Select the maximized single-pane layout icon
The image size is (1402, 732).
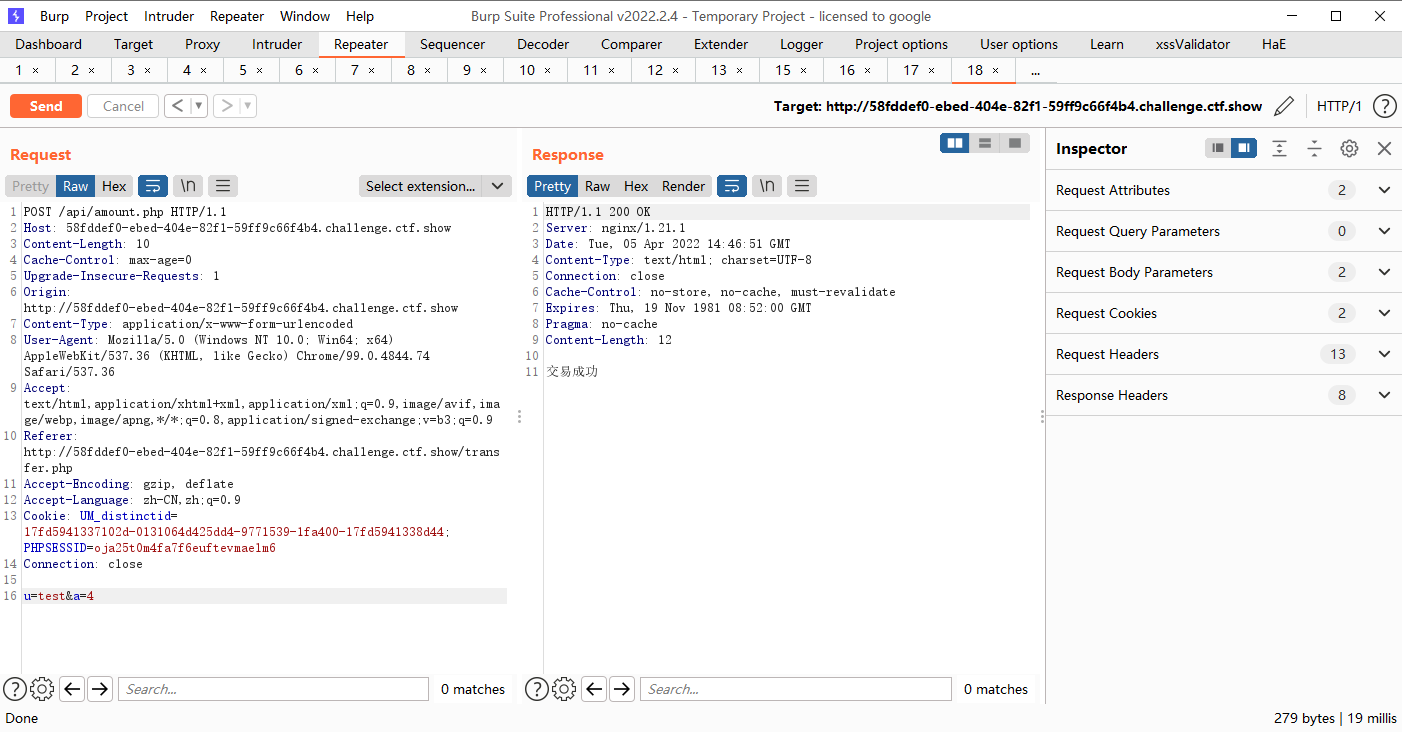pos(1016,143)
